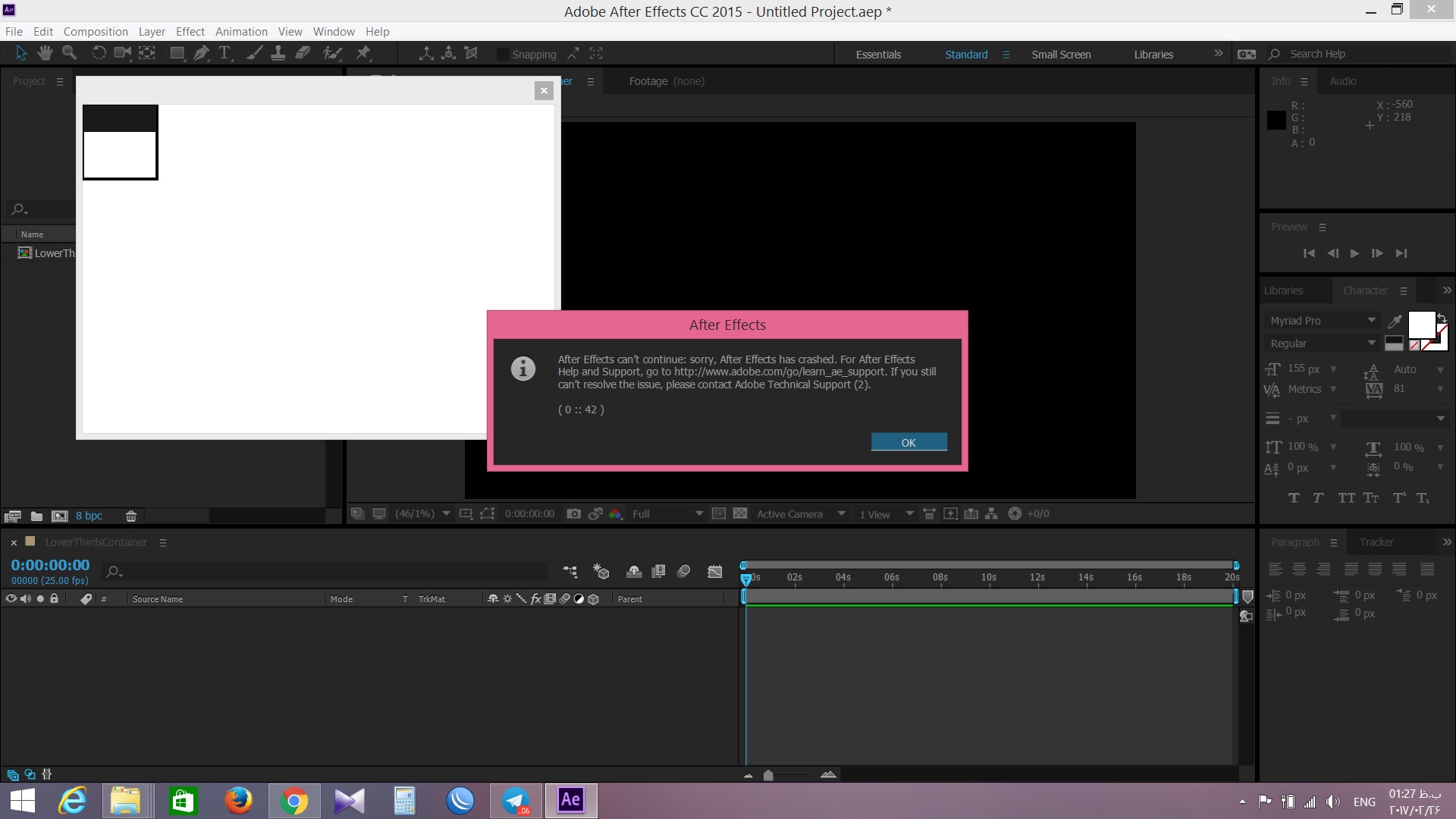Toggle transparency grid in viewer

(740, 514)
